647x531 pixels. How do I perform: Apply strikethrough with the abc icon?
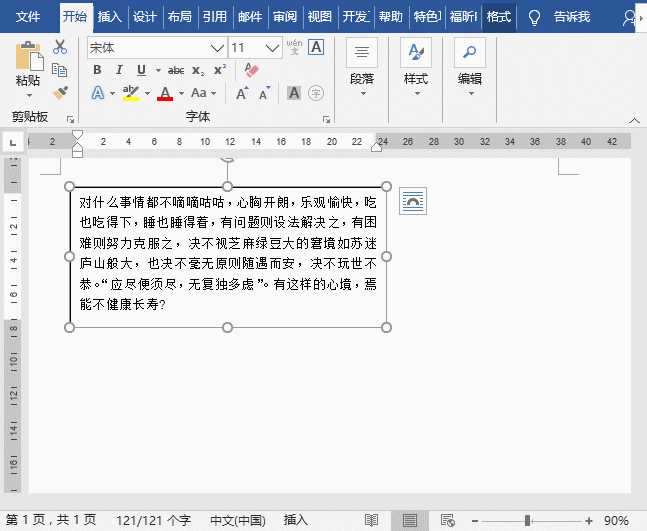click(176, 70)
